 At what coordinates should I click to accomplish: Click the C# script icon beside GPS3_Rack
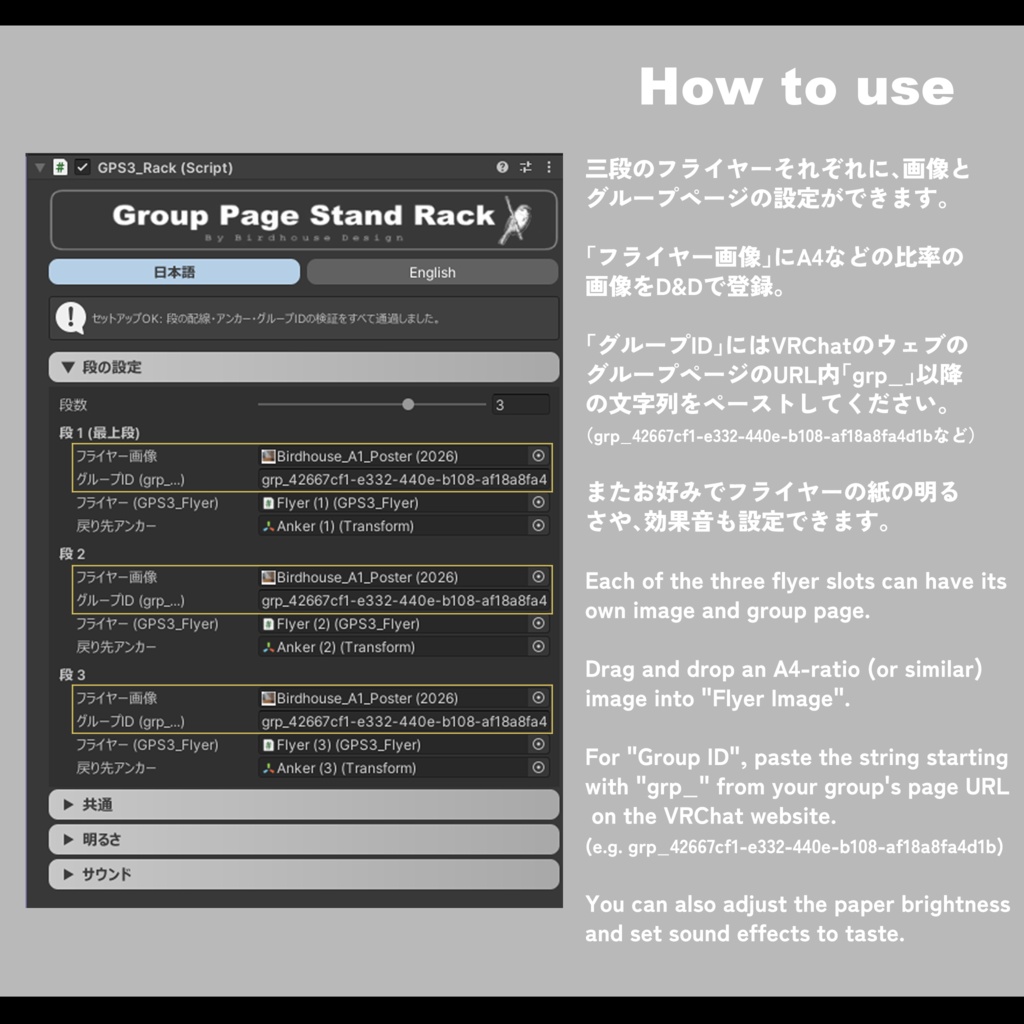pyautogui.click(x=60, y=167)
